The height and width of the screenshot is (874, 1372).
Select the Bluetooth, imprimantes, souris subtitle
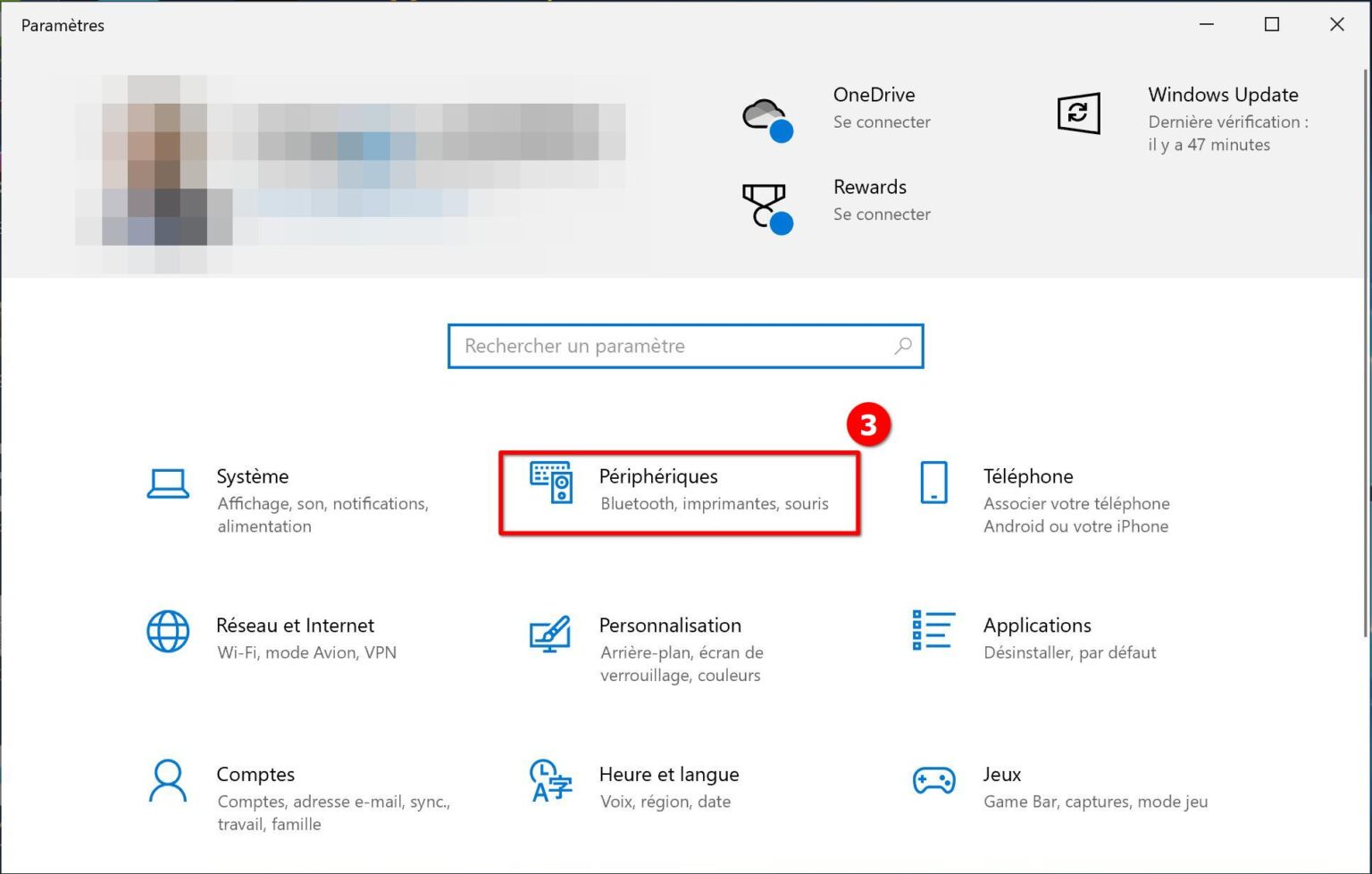pyautogui.click(x=714, y=503)
